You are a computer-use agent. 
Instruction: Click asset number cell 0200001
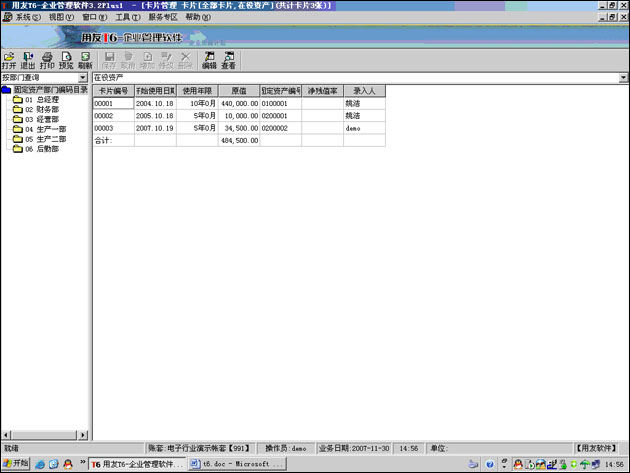click(x=280, y=116)
